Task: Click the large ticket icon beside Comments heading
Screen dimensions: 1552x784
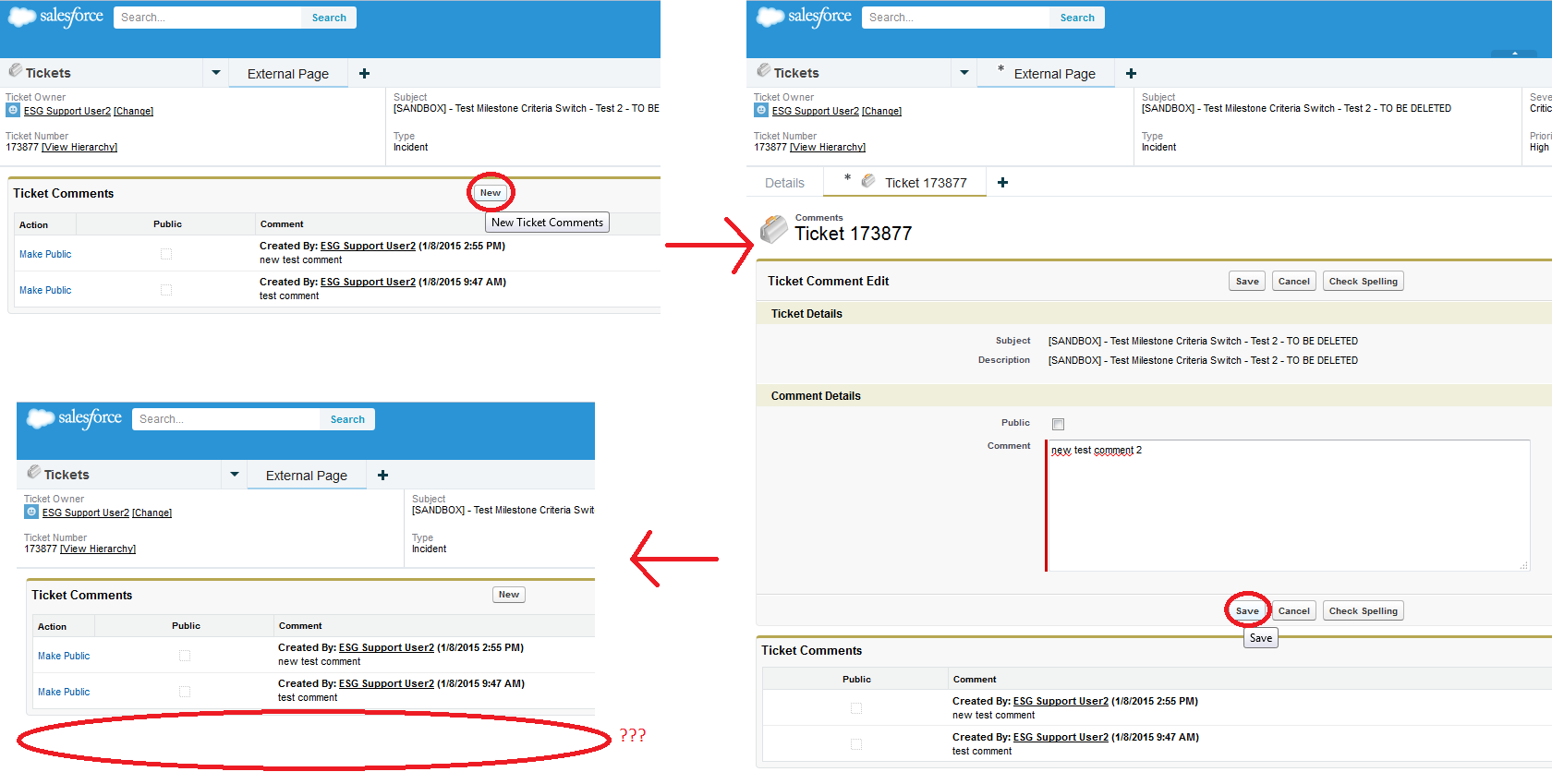Action: 774,229
